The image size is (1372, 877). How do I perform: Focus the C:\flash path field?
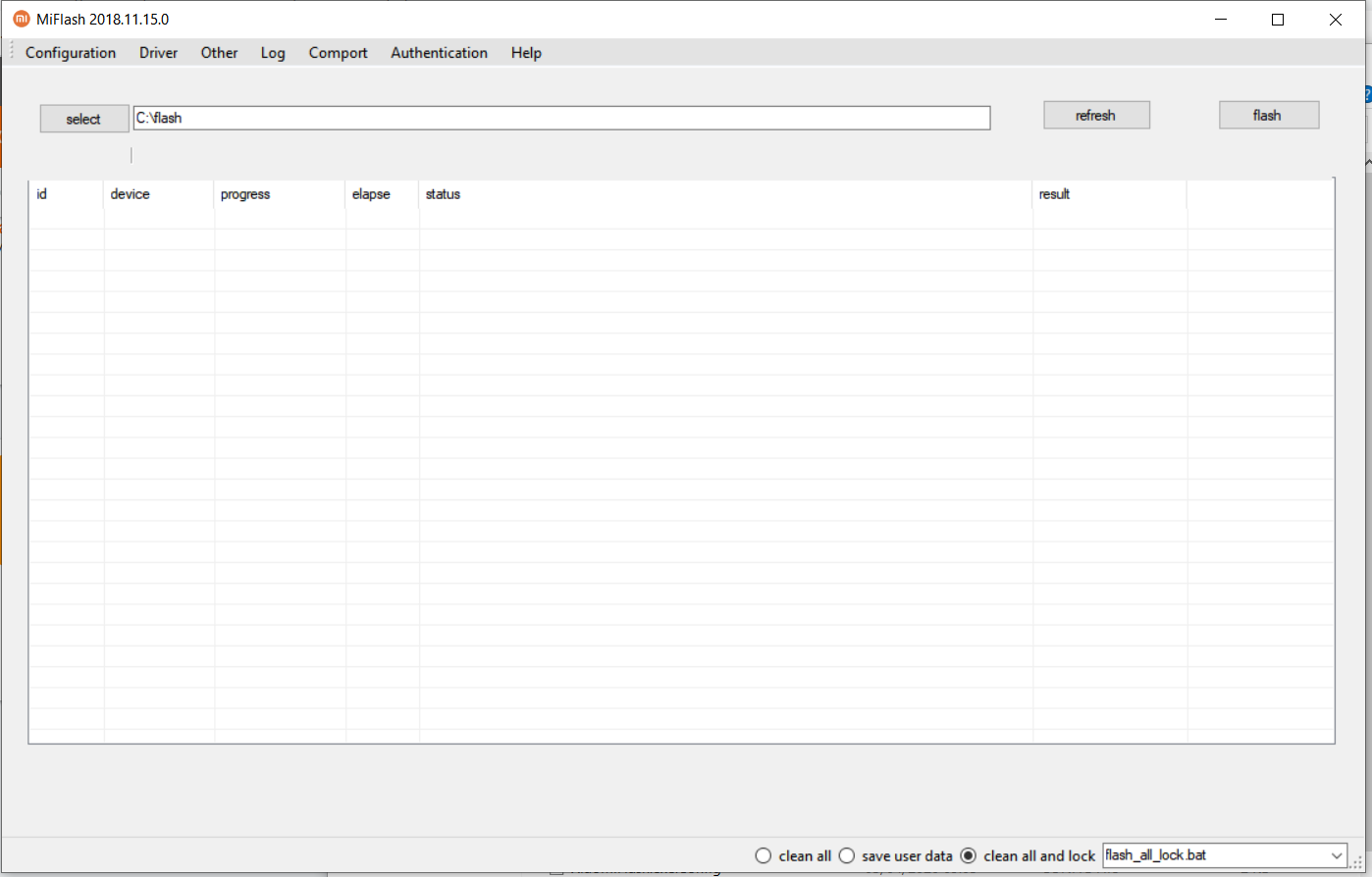(x=561, y=118)
